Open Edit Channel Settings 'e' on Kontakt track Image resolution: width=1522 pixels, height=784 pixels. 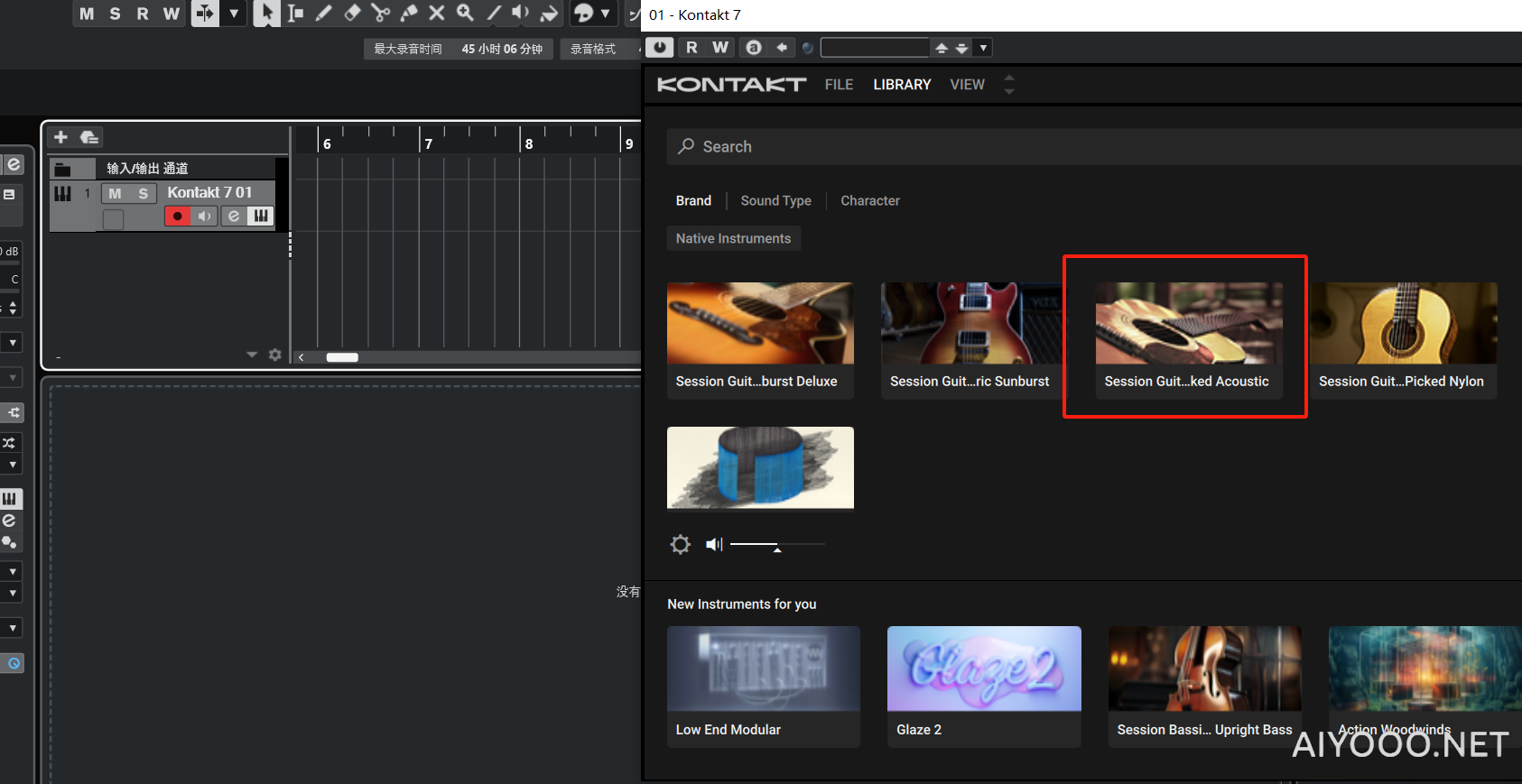(x=234, y=216)
